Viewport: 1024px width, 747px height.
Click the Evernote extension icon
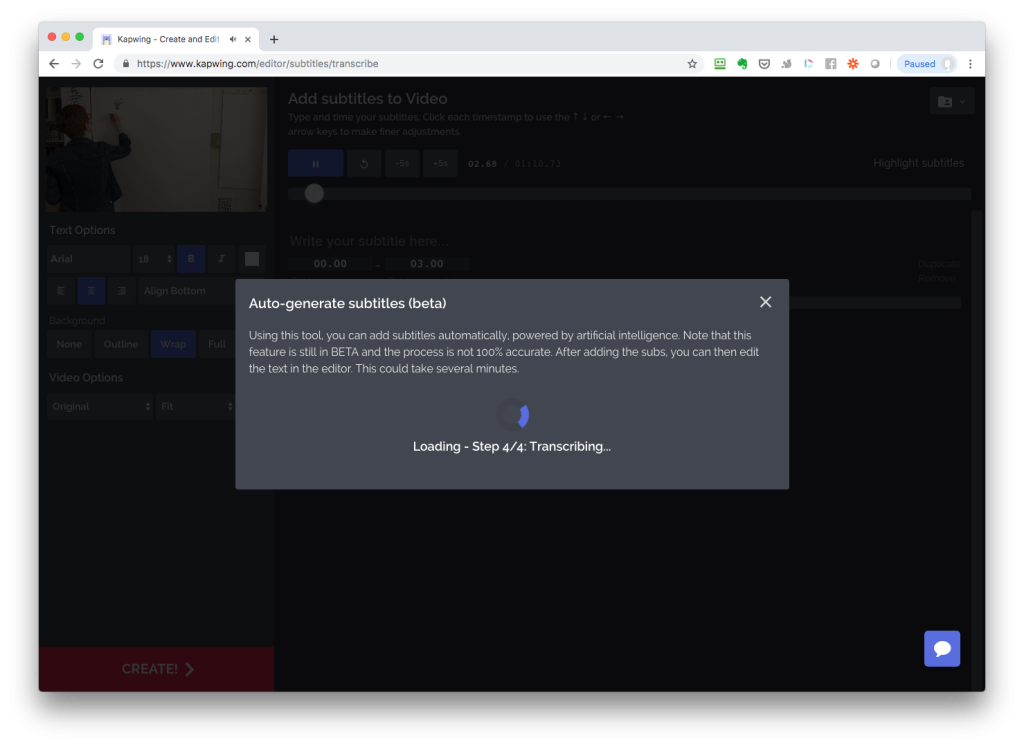[742, 64]
